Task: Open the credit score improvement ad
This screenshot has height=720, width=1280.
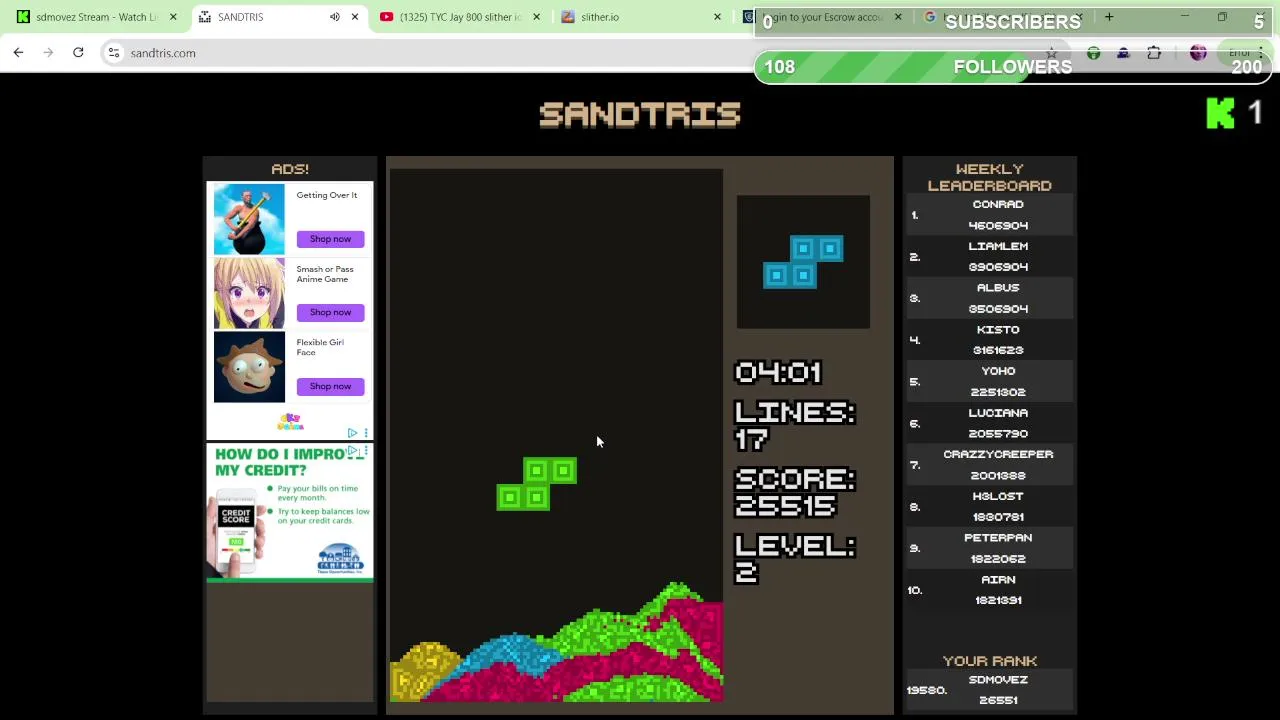Action: (x=290, y=512)
